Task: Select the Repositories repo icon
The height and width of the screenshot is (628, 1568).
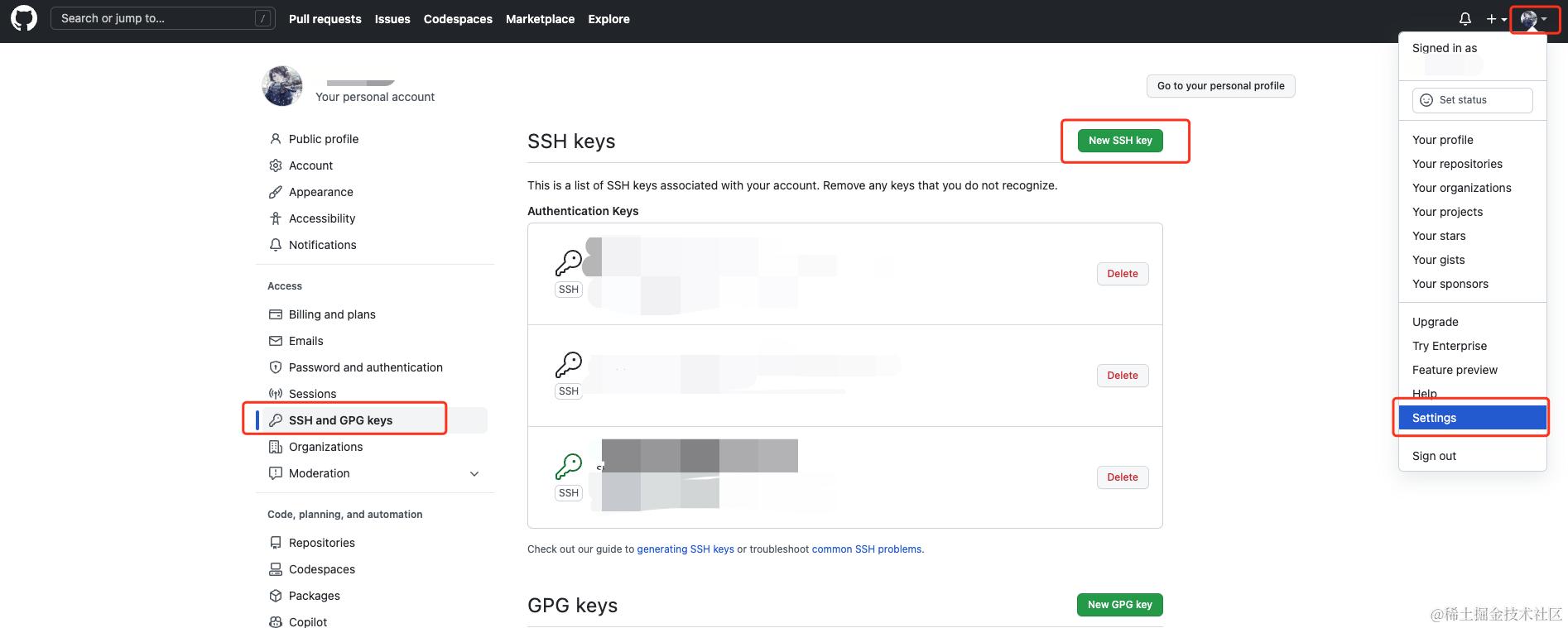Action: (x=276, y=543)
